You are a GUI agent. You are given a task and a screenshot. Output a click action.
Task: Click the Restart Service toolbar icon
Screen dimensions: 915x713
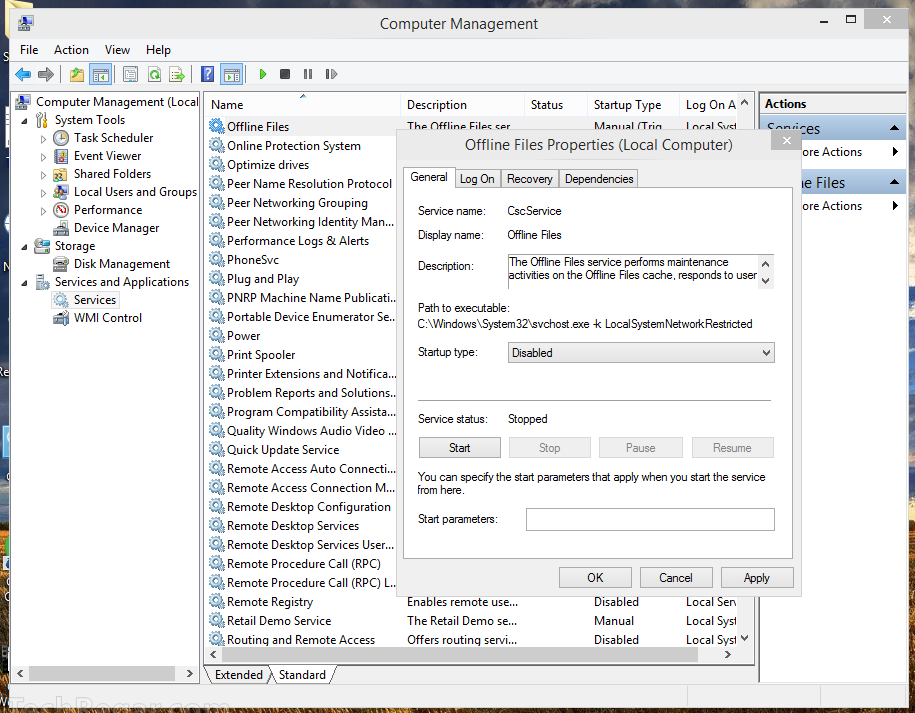(331, 74)
